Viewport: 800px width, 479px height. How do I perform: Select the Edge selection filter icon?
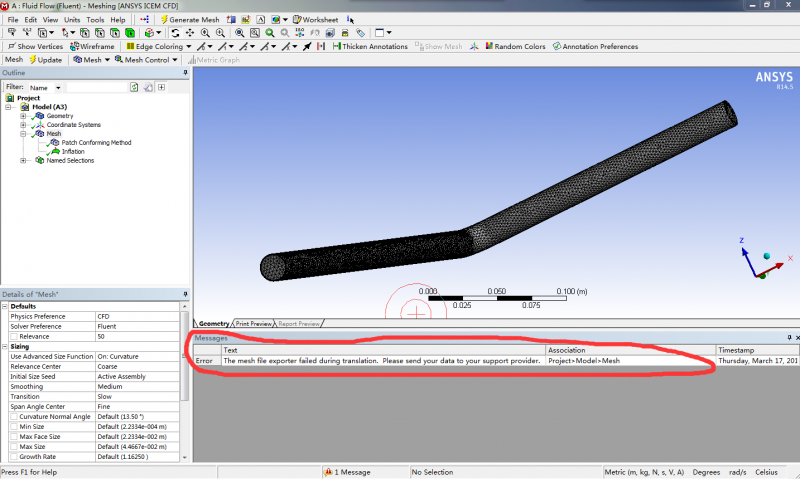(x=99, y=33)
